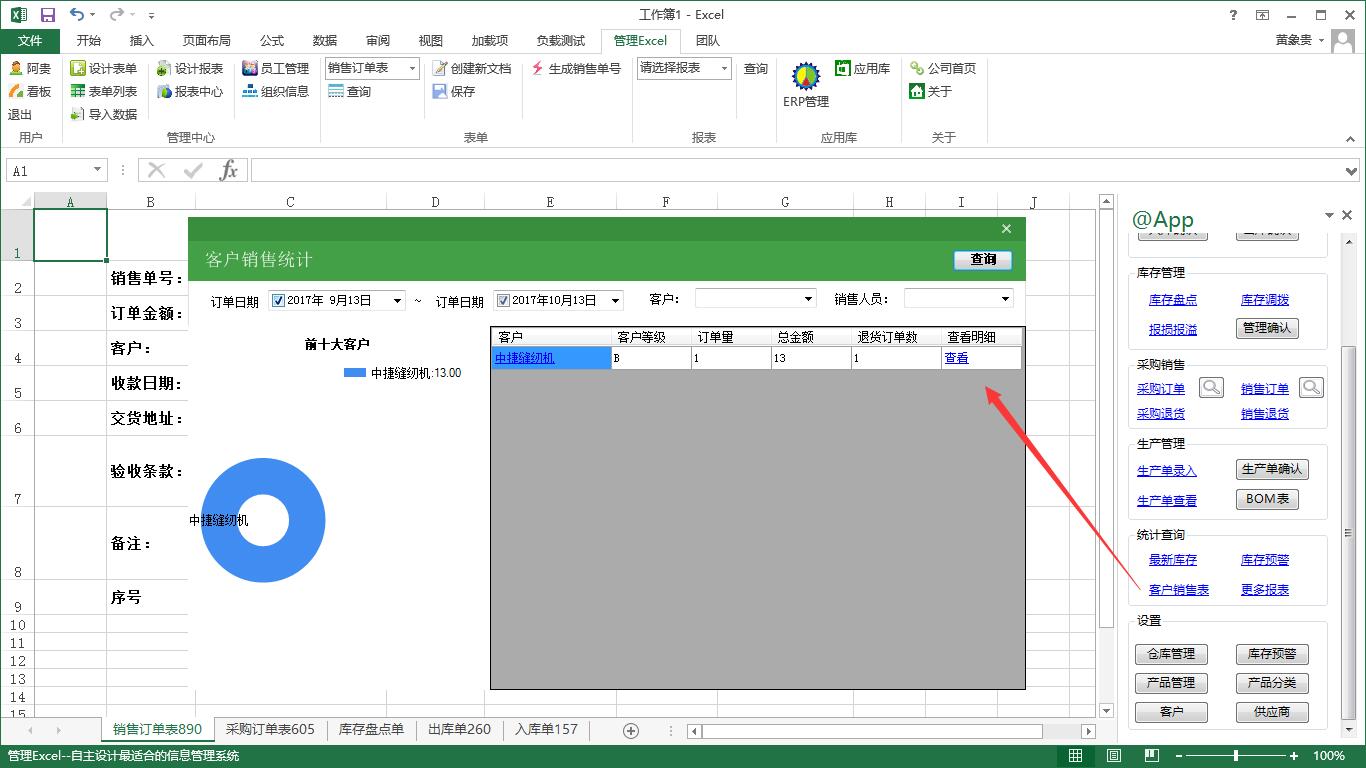This screenshot has height=768, width=1366.
Task: Open the 阿贵 user profile
Action: click(x=30, y=68)
